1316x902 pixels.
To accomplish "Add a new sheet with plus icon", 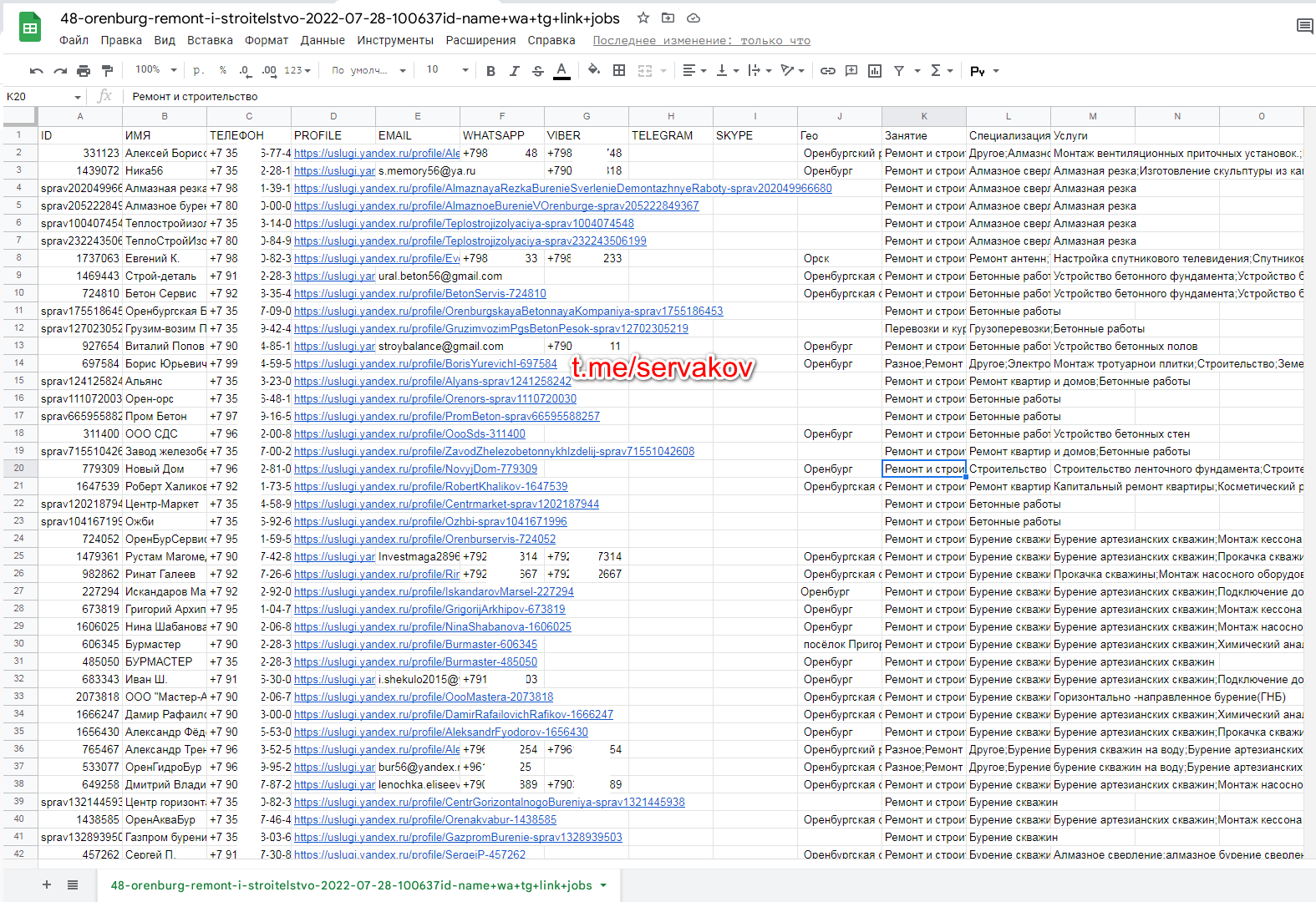I will (47, 884).
